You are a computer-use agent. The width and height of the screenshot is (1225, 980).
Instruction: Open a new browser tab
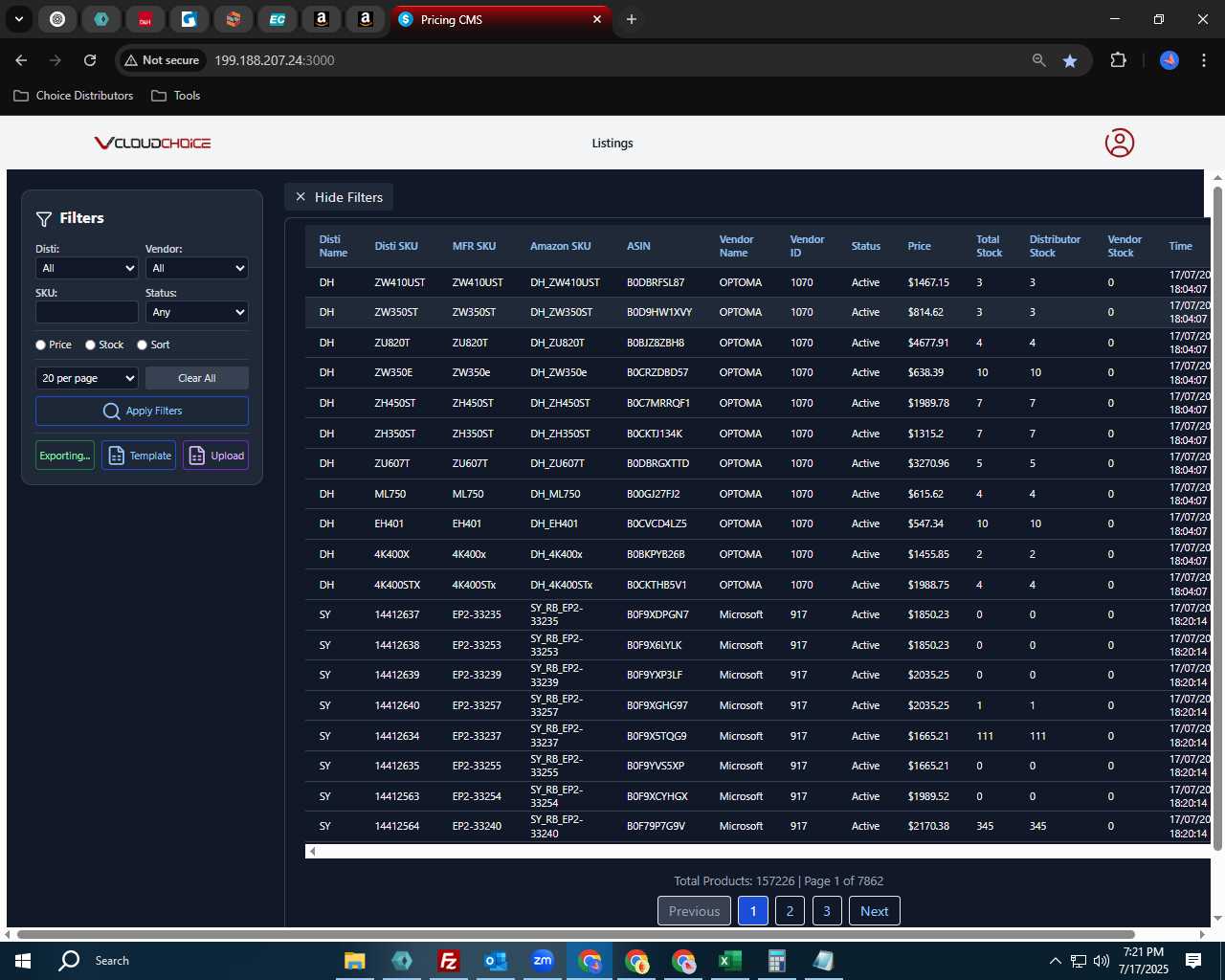click(x=632, y=19)
